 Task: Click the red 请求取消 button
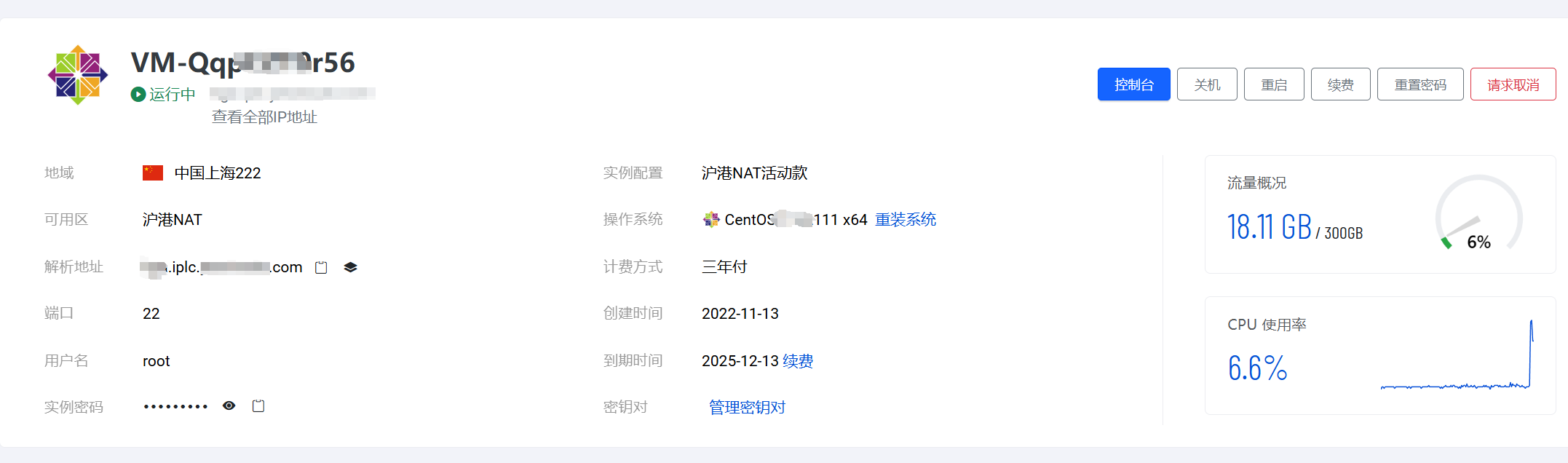pos(1513,84)
